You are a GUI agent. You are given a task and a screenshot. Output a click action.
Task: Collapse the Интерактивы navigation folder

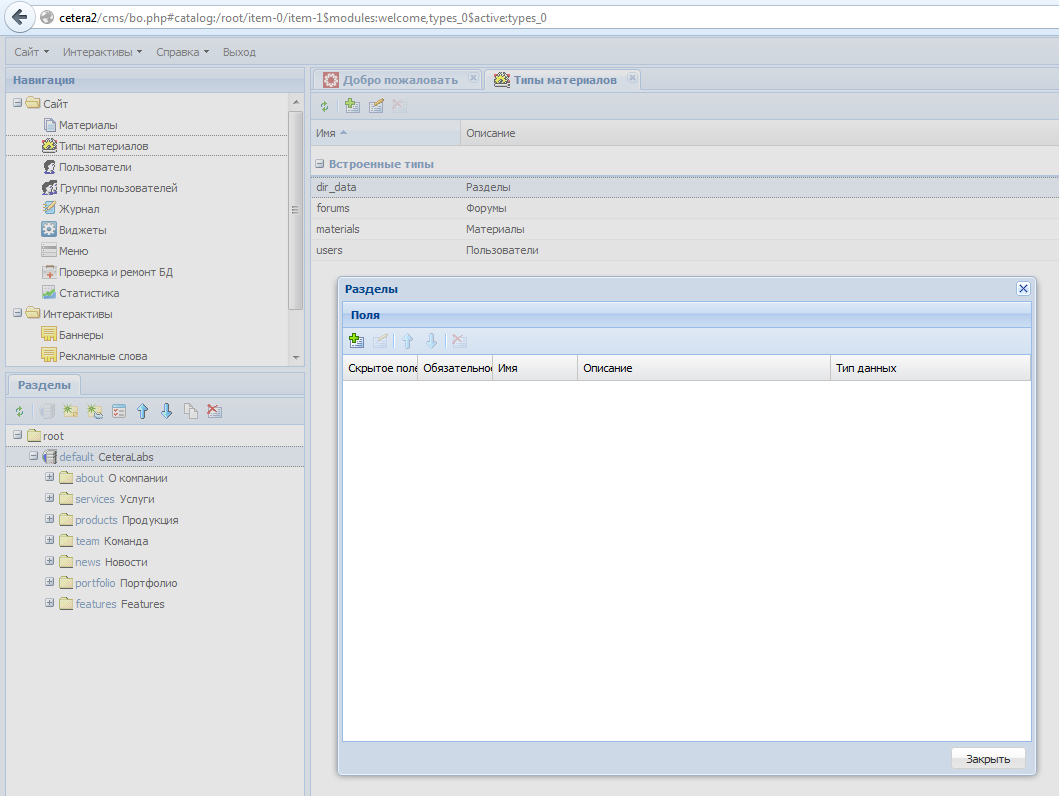[x=18, y=313]
